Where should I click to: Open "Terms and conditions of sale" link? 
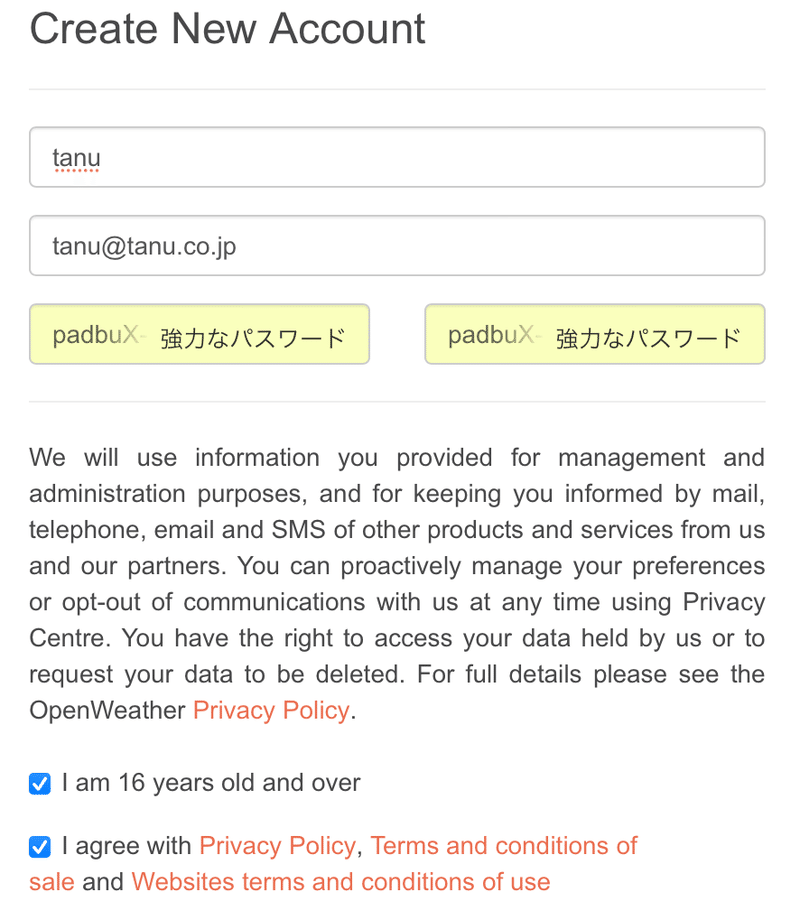tap(333, 864)
